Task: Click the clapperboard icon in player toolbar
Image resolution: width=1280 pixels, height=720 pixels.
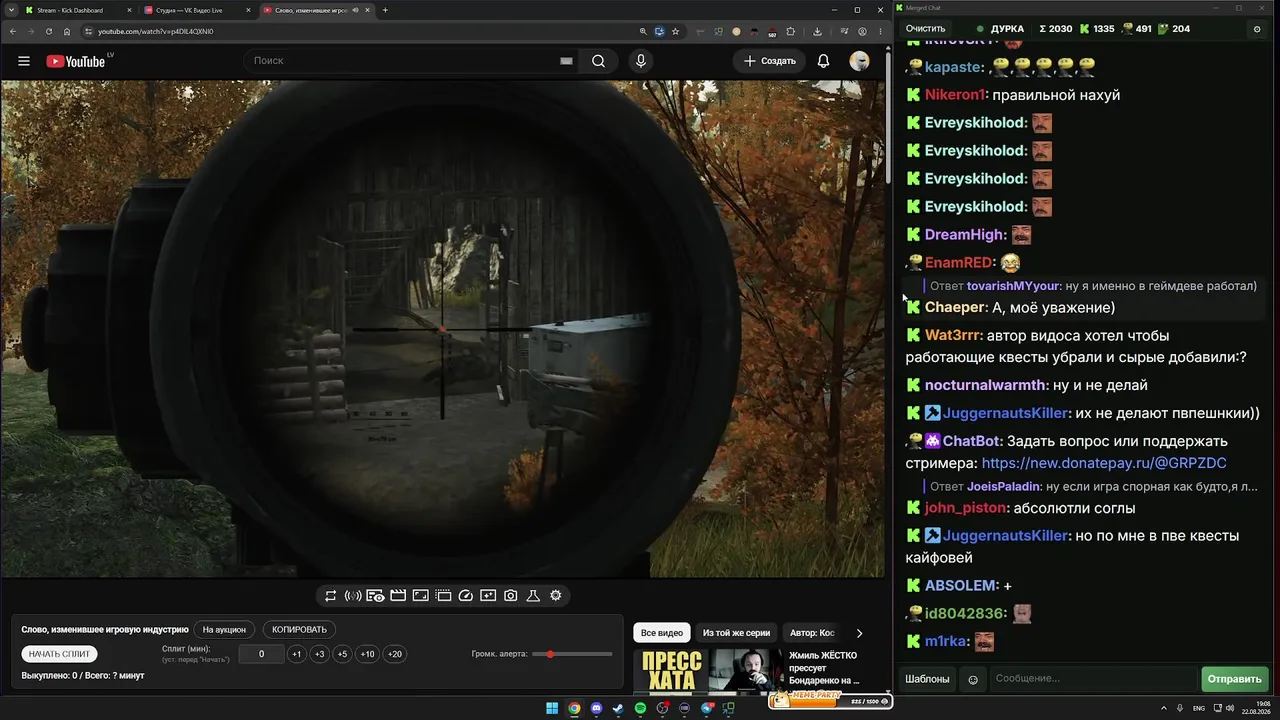Action: tap(398, 596)
